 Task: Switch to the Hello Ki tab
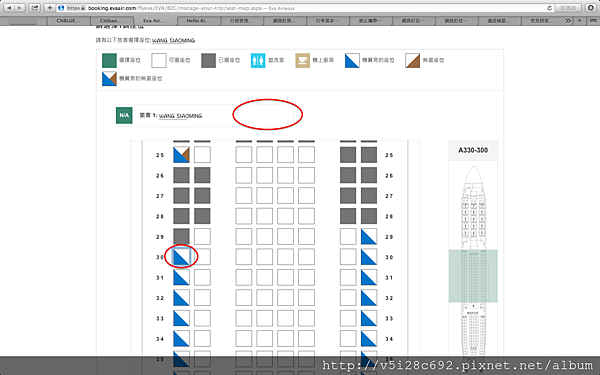(x=198, y=21)
